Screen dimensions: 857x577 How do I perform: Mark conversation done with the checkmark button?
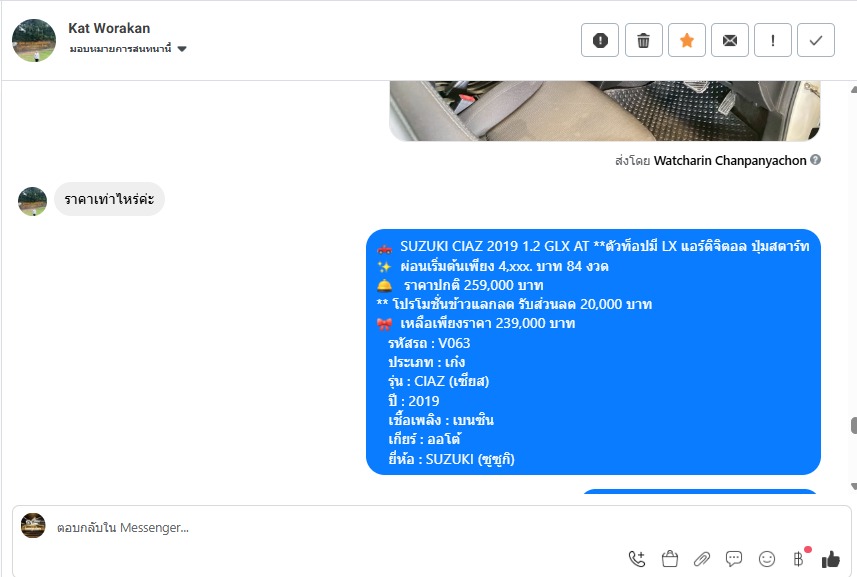pos(816,40)
